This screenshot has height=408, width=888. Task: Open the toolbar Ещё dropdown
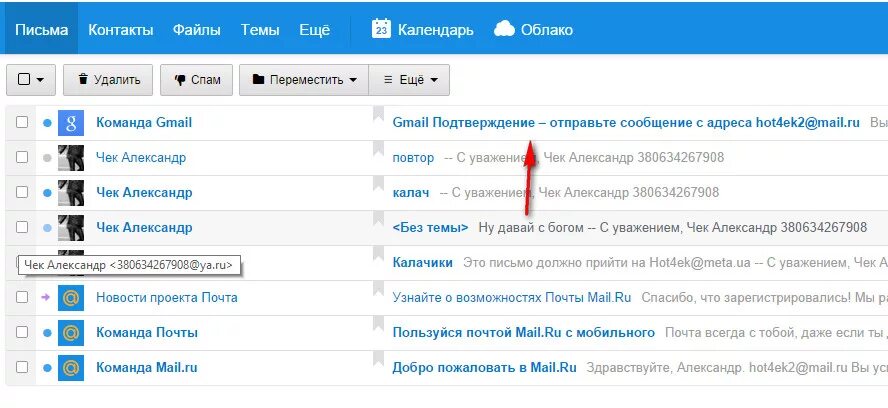pyautogui.click(x=409, y=80)
